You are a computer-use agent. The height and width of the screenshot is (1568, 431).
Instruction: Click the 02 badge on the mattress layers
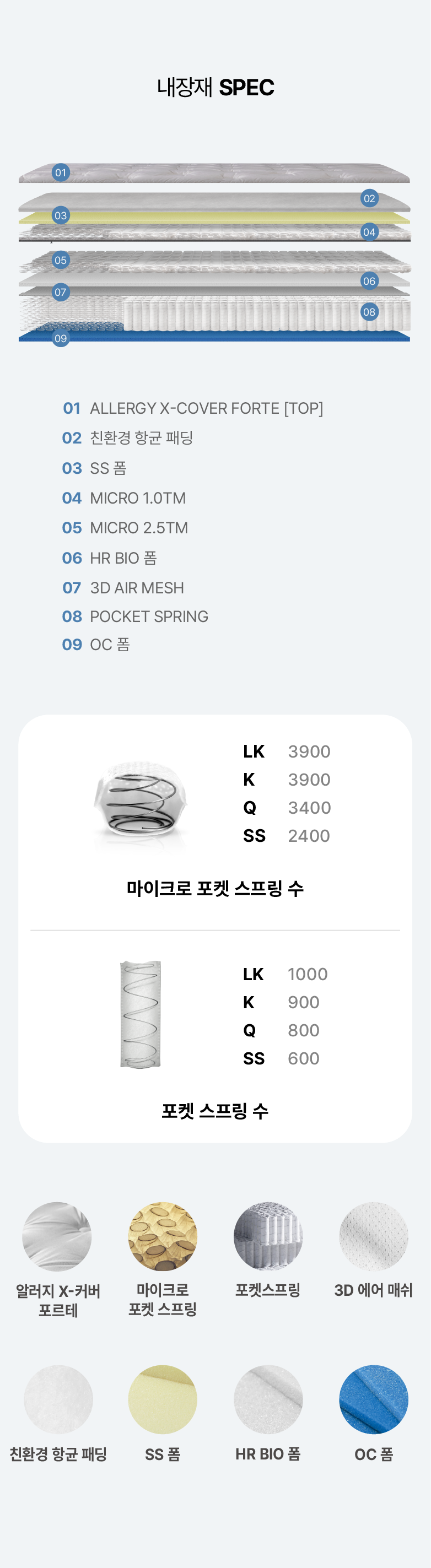(369, 198)
